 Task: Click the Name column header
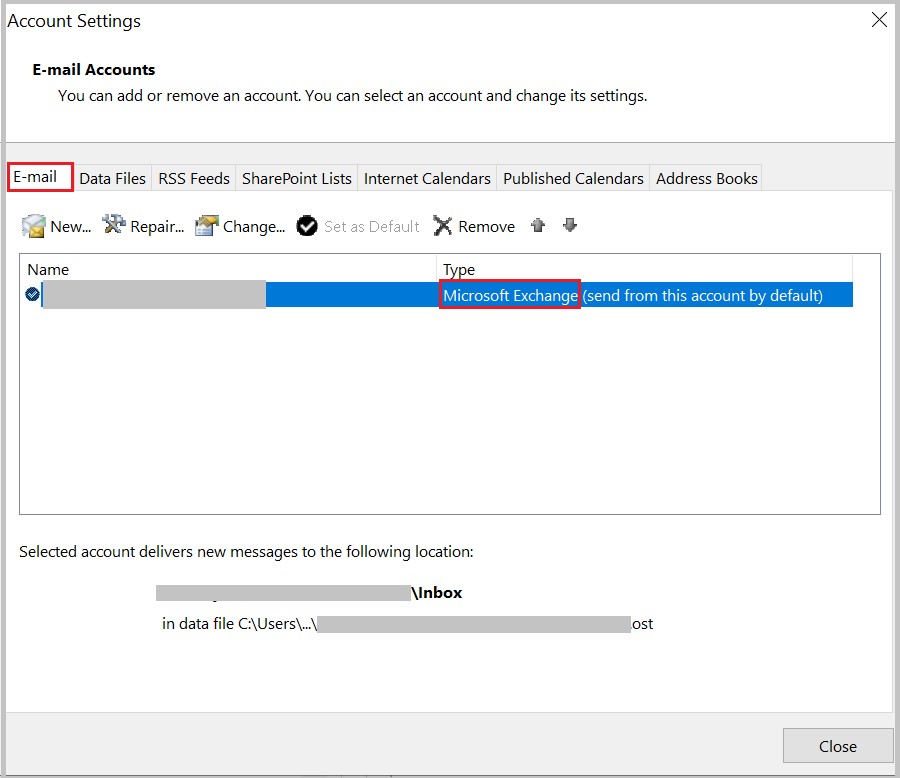tap(48, 269)
